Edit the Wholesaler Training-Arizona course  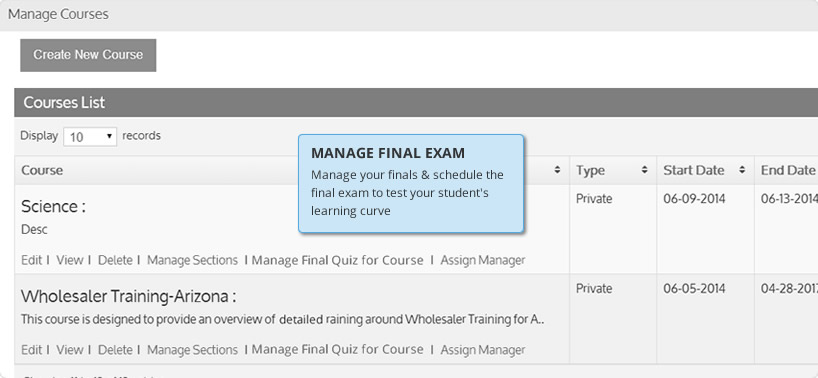click(31, 349)
